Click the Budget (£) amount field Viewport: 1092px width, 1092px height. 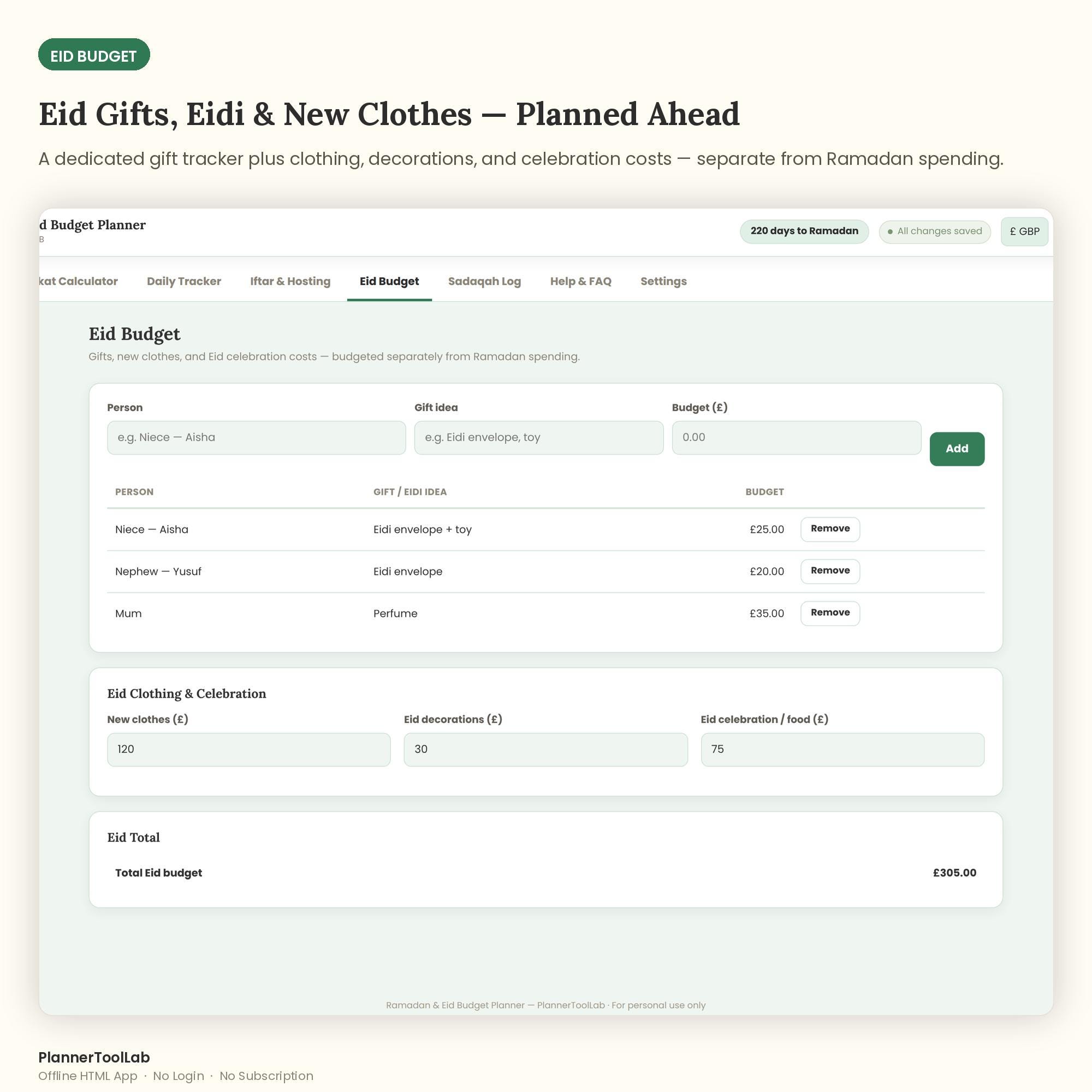[797, 437]
